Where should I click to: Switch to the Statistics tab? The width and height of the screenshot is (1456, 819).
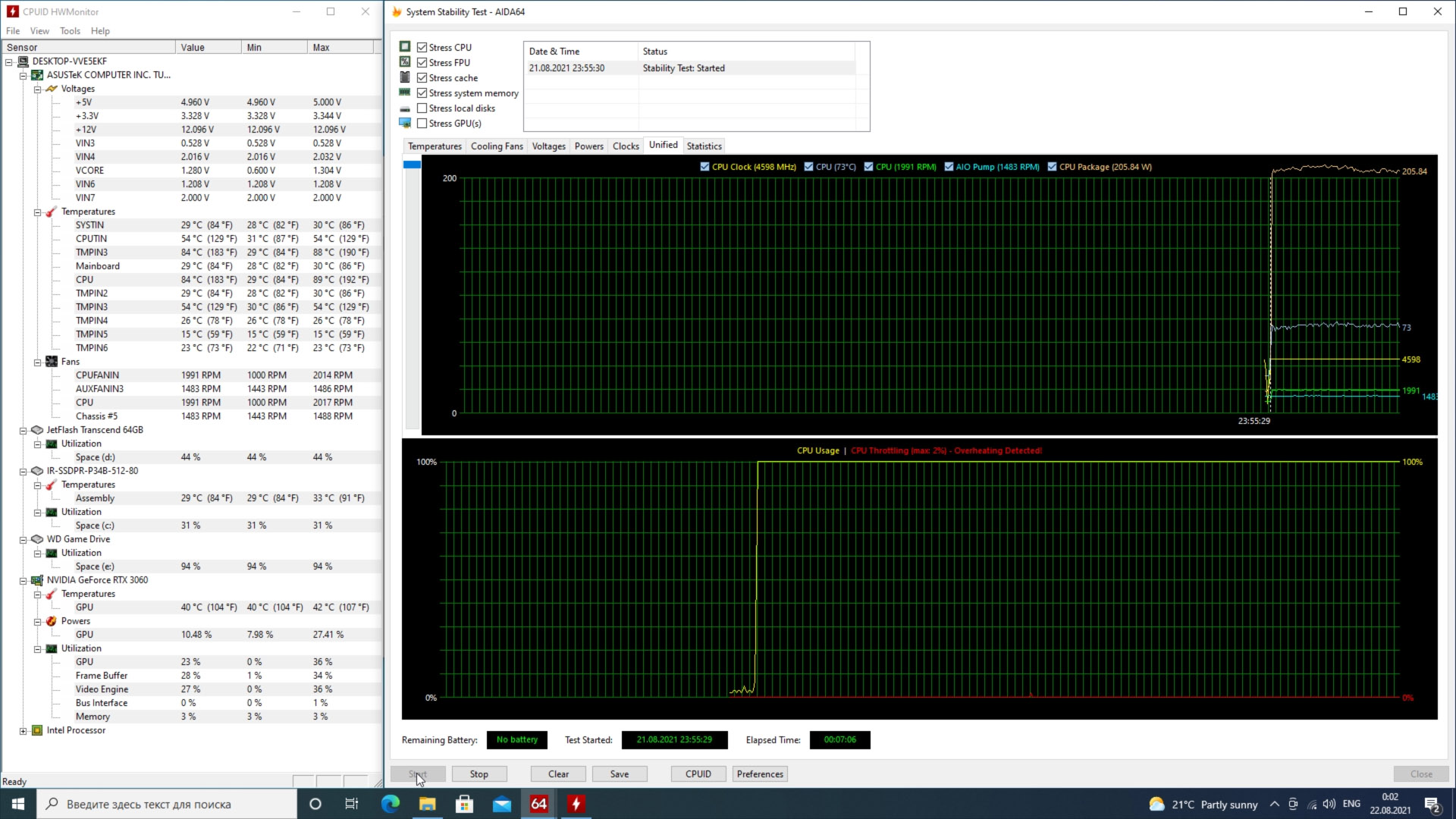tap(704, 146)
